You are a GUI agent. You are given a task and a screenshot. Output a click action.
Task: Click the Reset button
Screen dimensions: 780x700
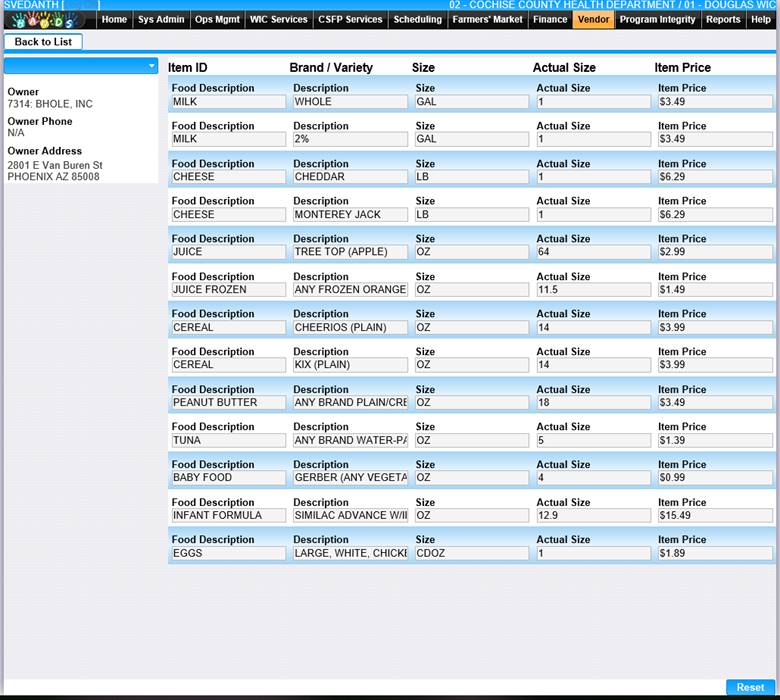click(750, 687)
